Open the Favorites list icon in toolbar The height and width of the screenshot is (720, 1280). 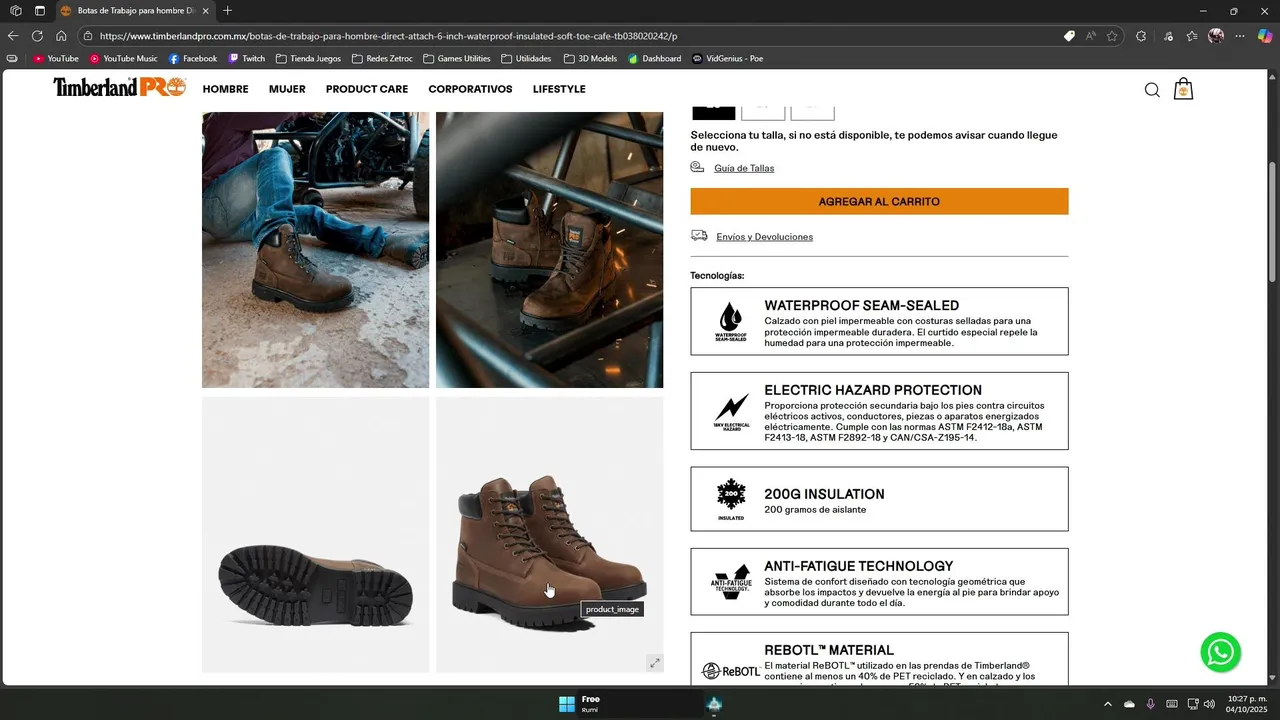pos(1192,36)
